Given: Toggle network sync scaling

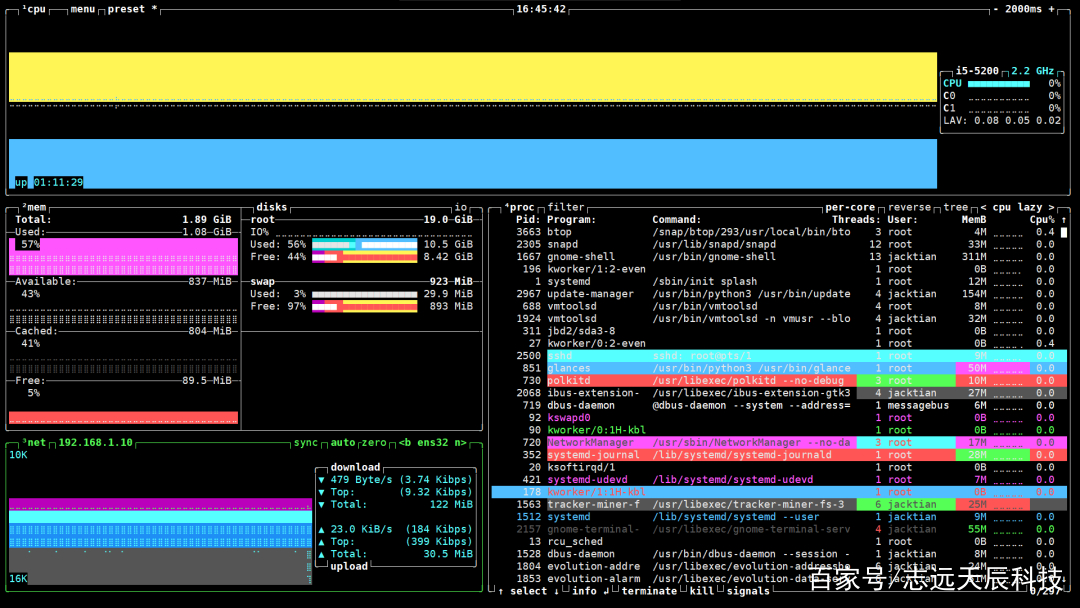Looking at the screenshot, I should (x=306, y=443).
